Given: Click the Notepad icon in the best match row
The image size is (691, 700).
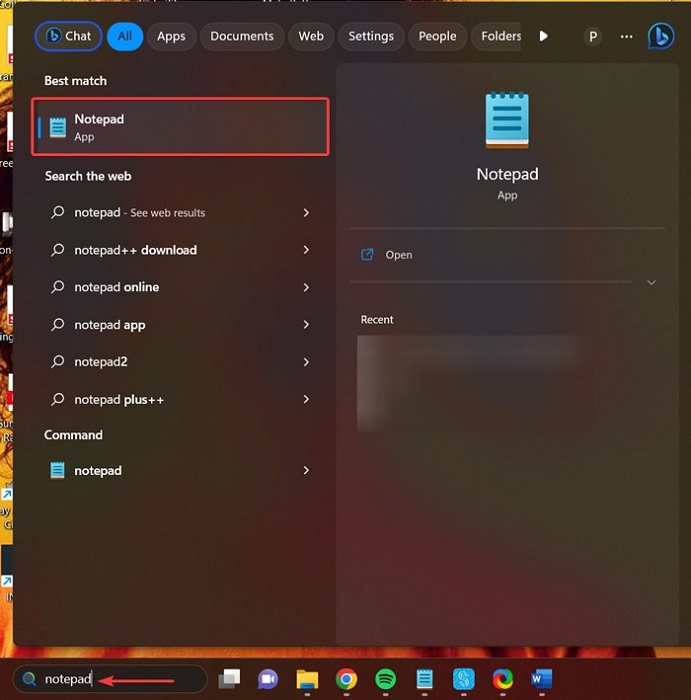Looking at the screenshot, I should [58, 127].
